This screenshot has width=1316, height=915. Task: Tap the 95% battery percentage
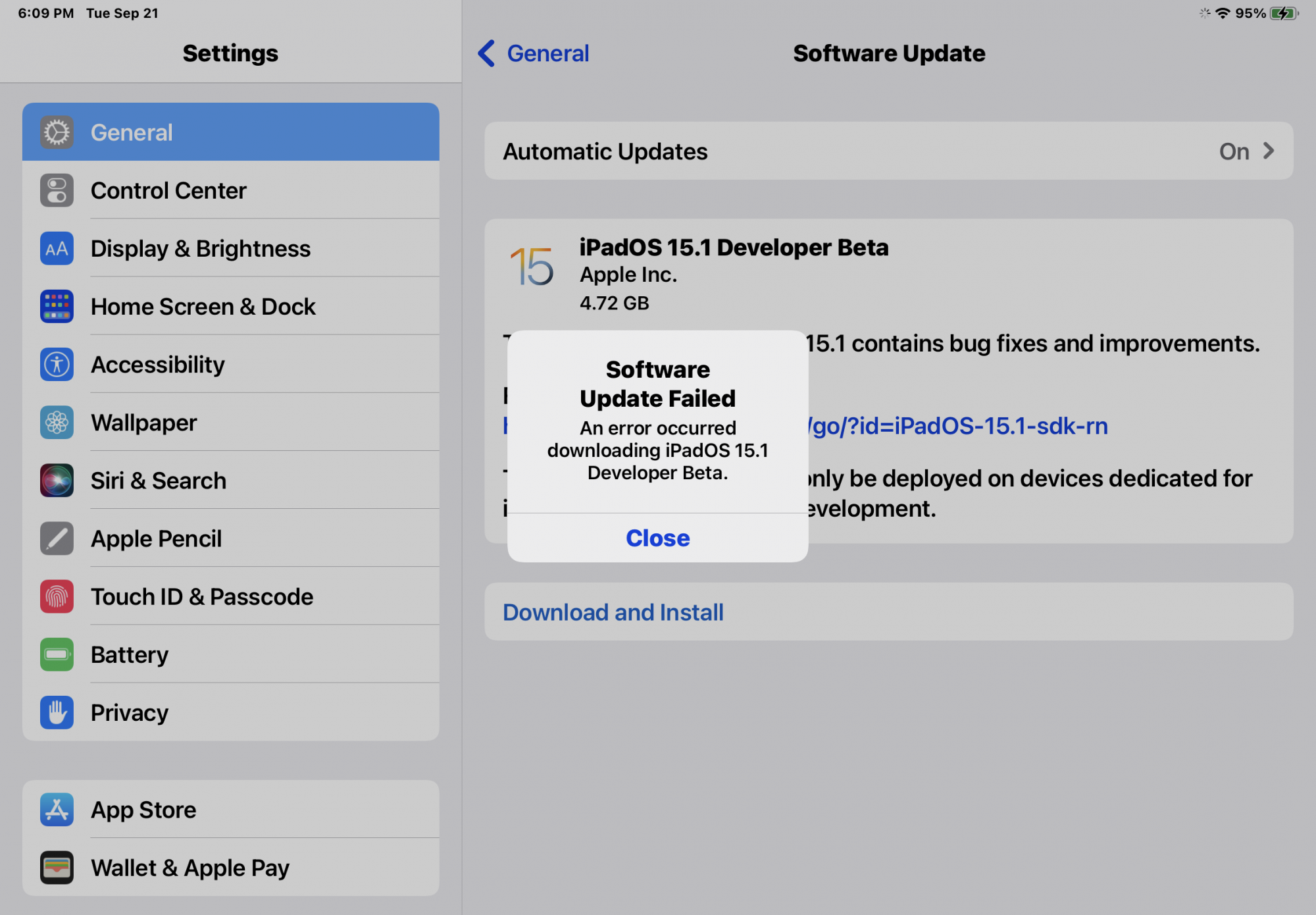pos(1250,13)
